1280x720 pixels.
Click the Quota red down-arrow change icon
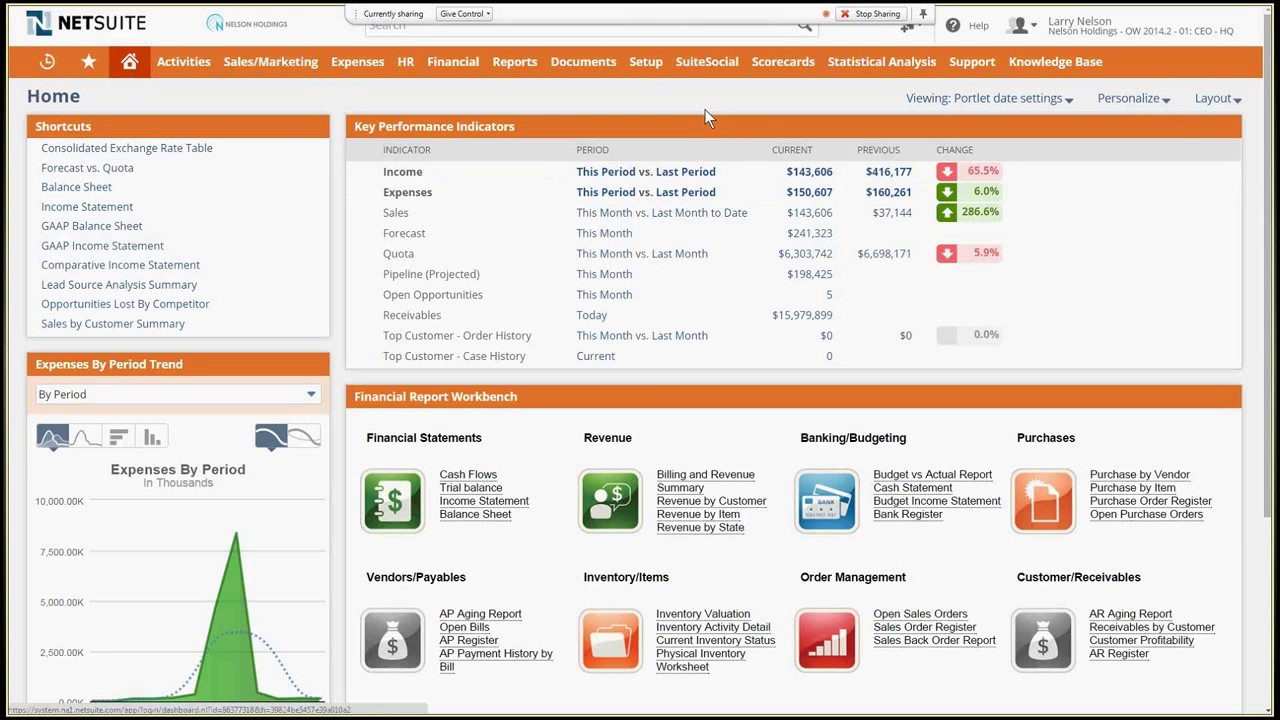(x=946, y=253)
